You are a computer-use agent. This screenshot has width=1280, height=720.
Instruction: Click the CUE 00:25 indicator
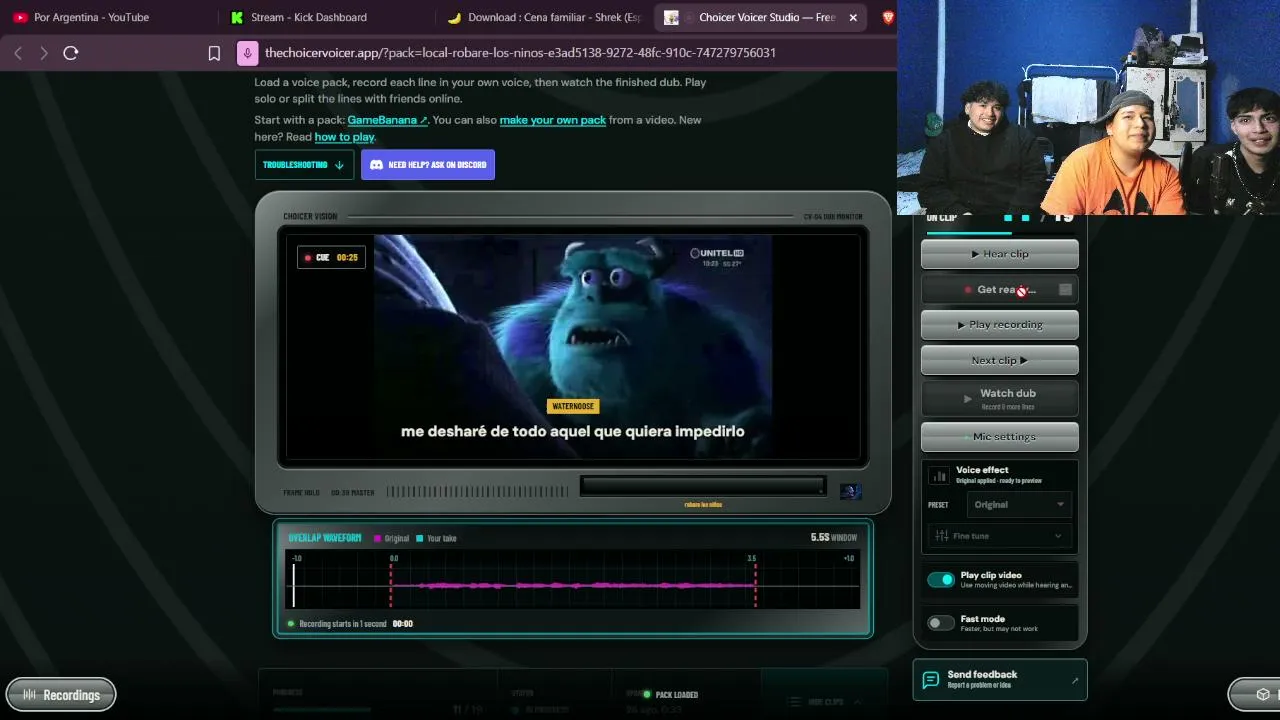coord(331,258)
